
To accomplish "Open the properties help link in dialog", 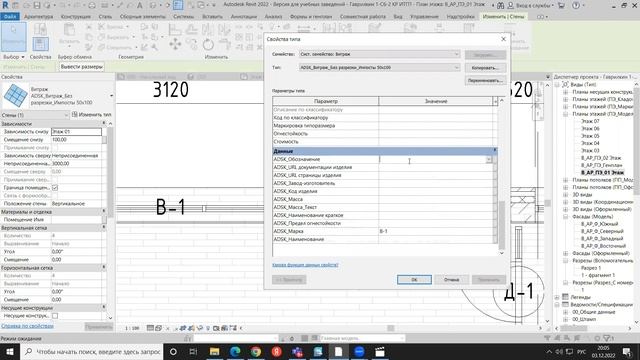I will pos(305,265).
